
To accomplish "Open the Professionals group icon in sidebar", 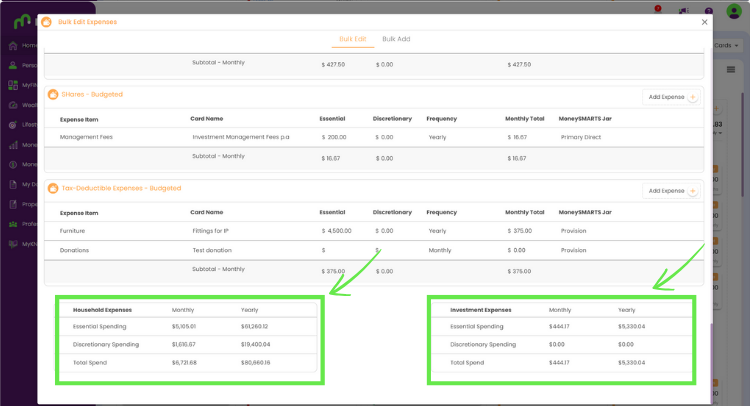I will point(13,224).
